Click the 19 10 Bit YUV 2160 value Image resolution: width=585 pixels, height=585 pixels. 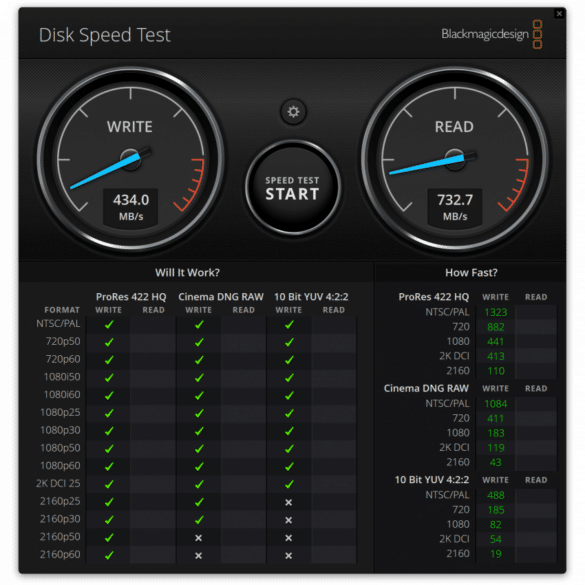point(495,554)
